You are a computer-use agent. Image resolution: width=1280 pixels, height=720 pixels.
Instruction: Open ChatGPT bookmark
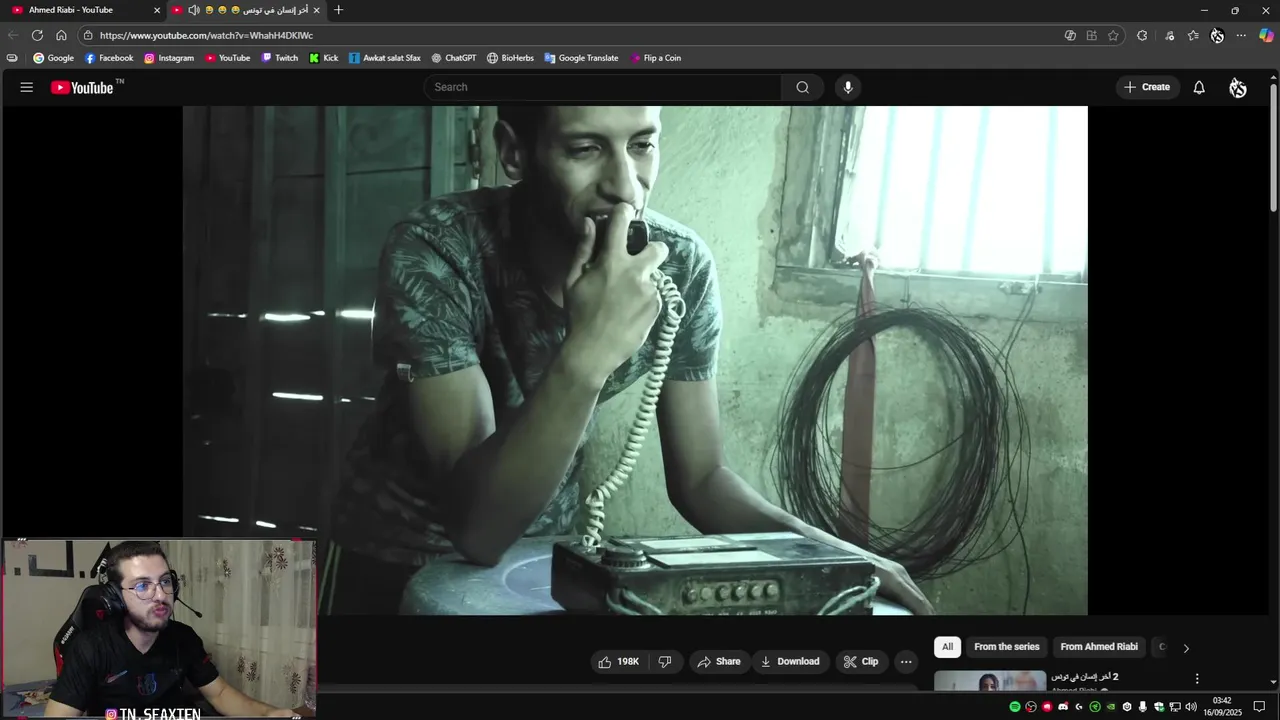[x=453, y=58]
